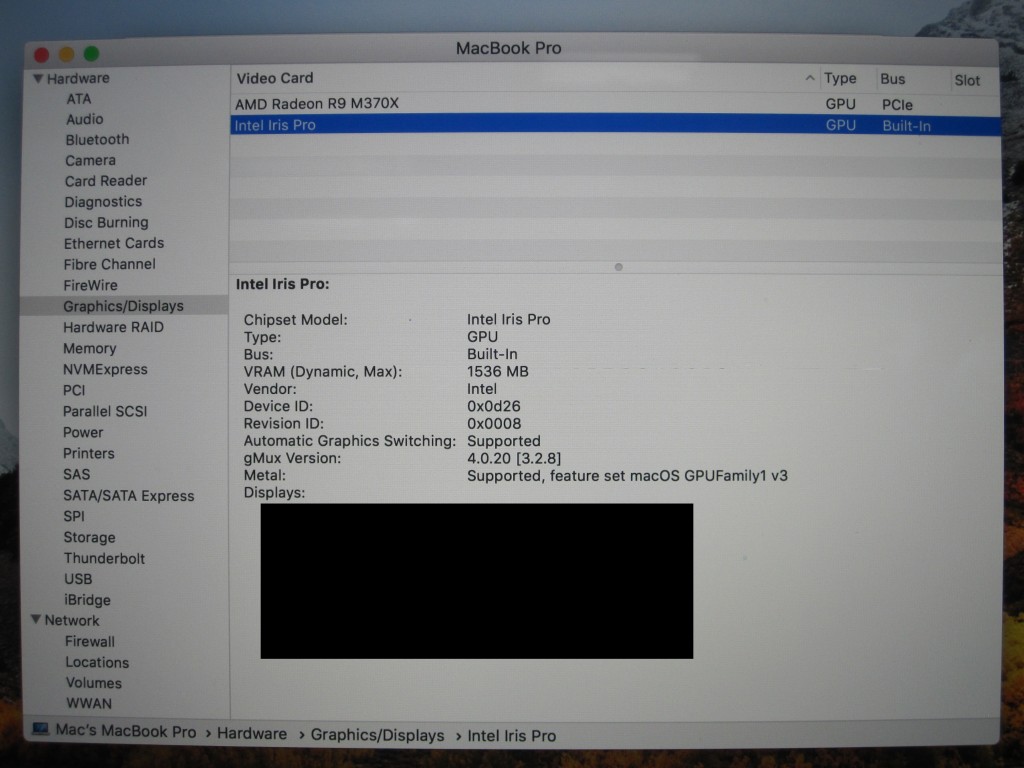Open the Audio hardware section
1024x768 pixels.
pos(84,119)
